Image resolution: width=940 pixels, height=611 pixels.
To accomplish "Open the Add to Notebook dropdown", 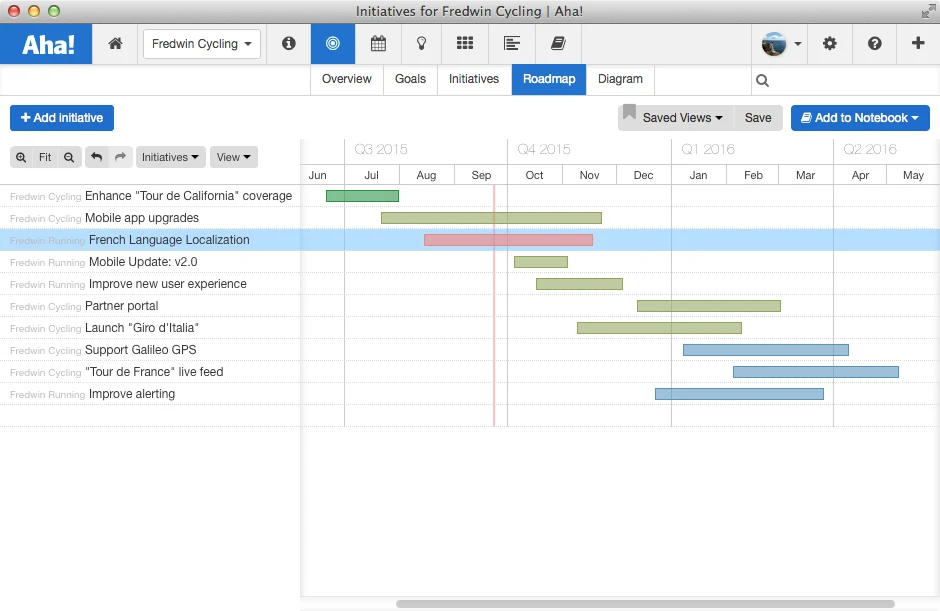I will [860, 118].
